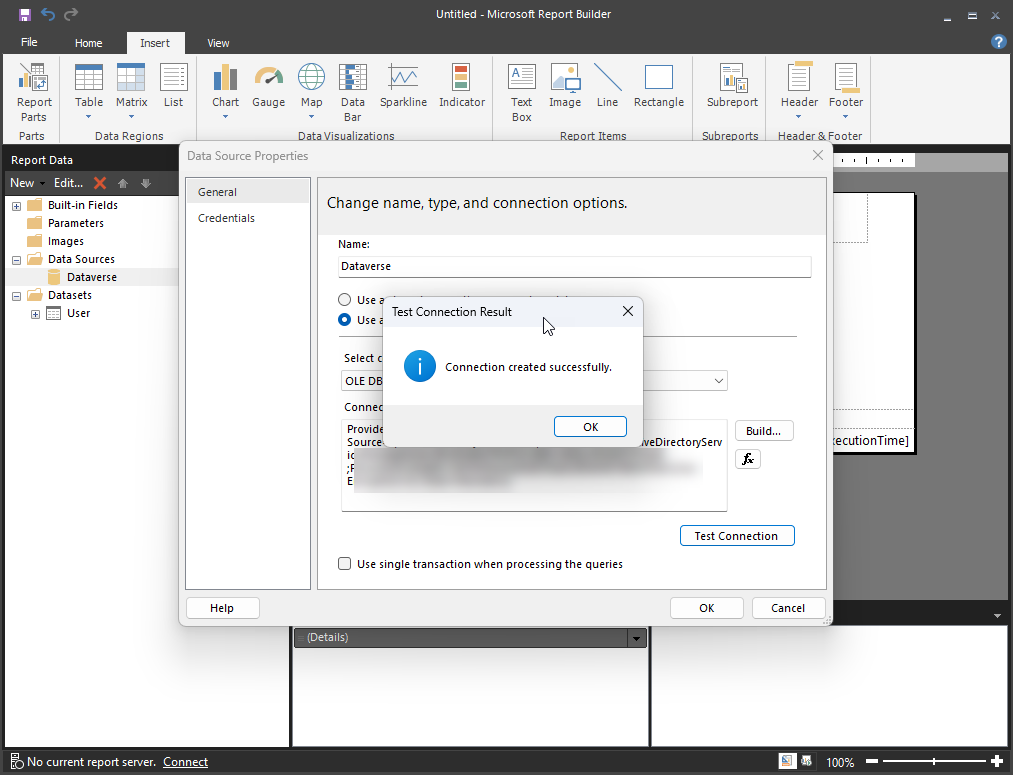The height and width of the screenshot is (775, 1013).
Task: Insert a Line item
Action: click(607, 85)
